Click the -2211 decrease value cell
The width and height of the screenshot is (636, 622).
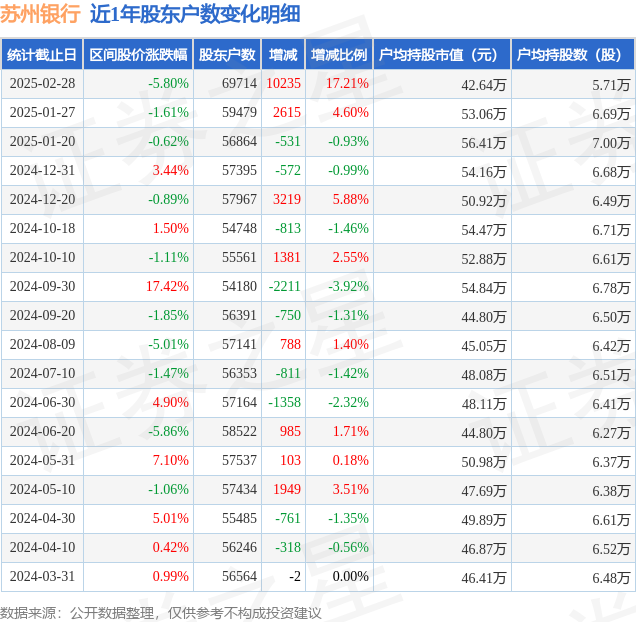[284, 286]
